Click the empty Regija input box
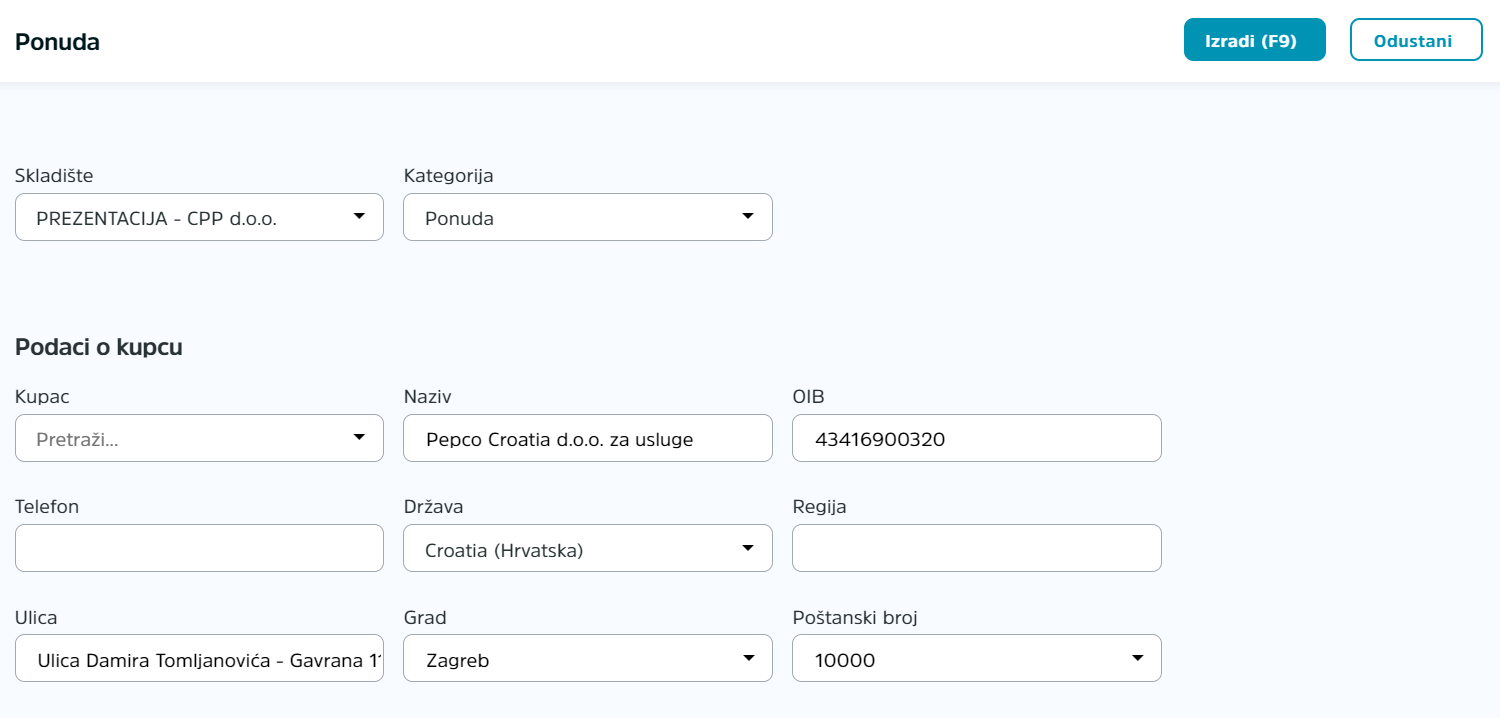 (977, 548)
